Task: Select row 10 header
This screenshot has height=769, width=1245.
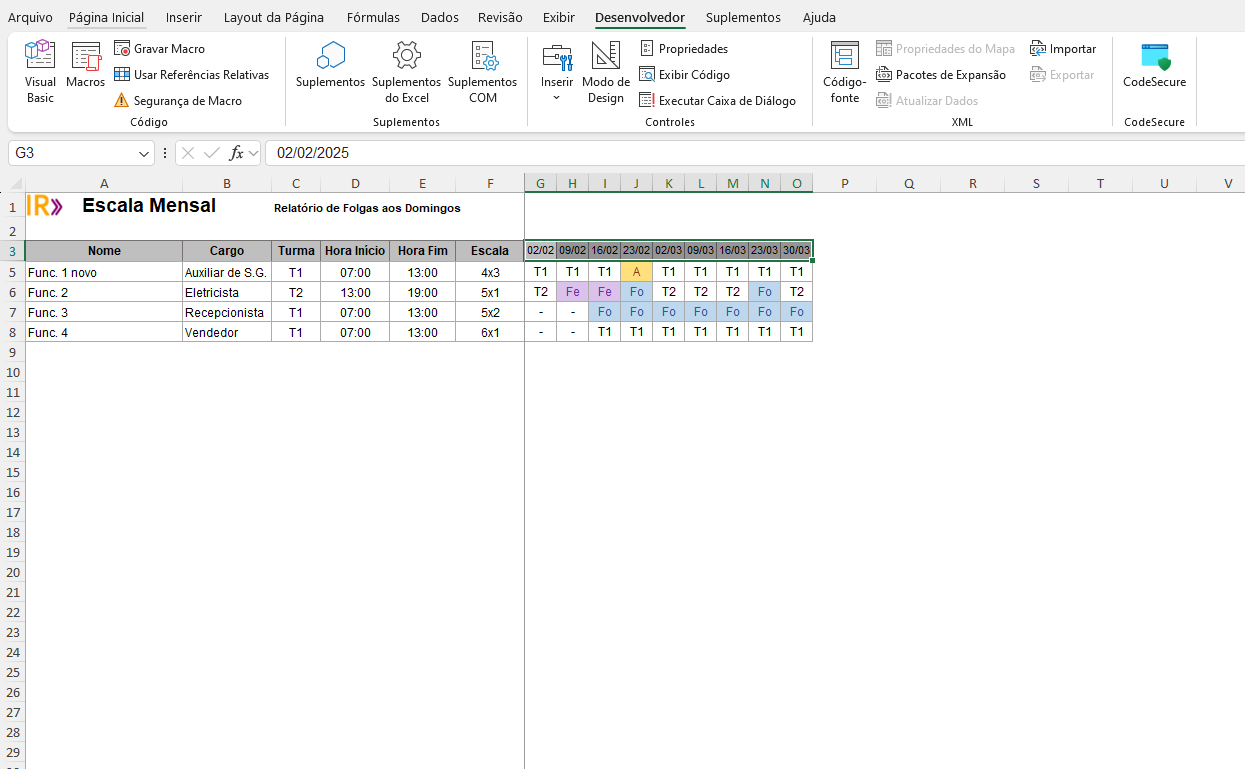Action: (13, 372)
